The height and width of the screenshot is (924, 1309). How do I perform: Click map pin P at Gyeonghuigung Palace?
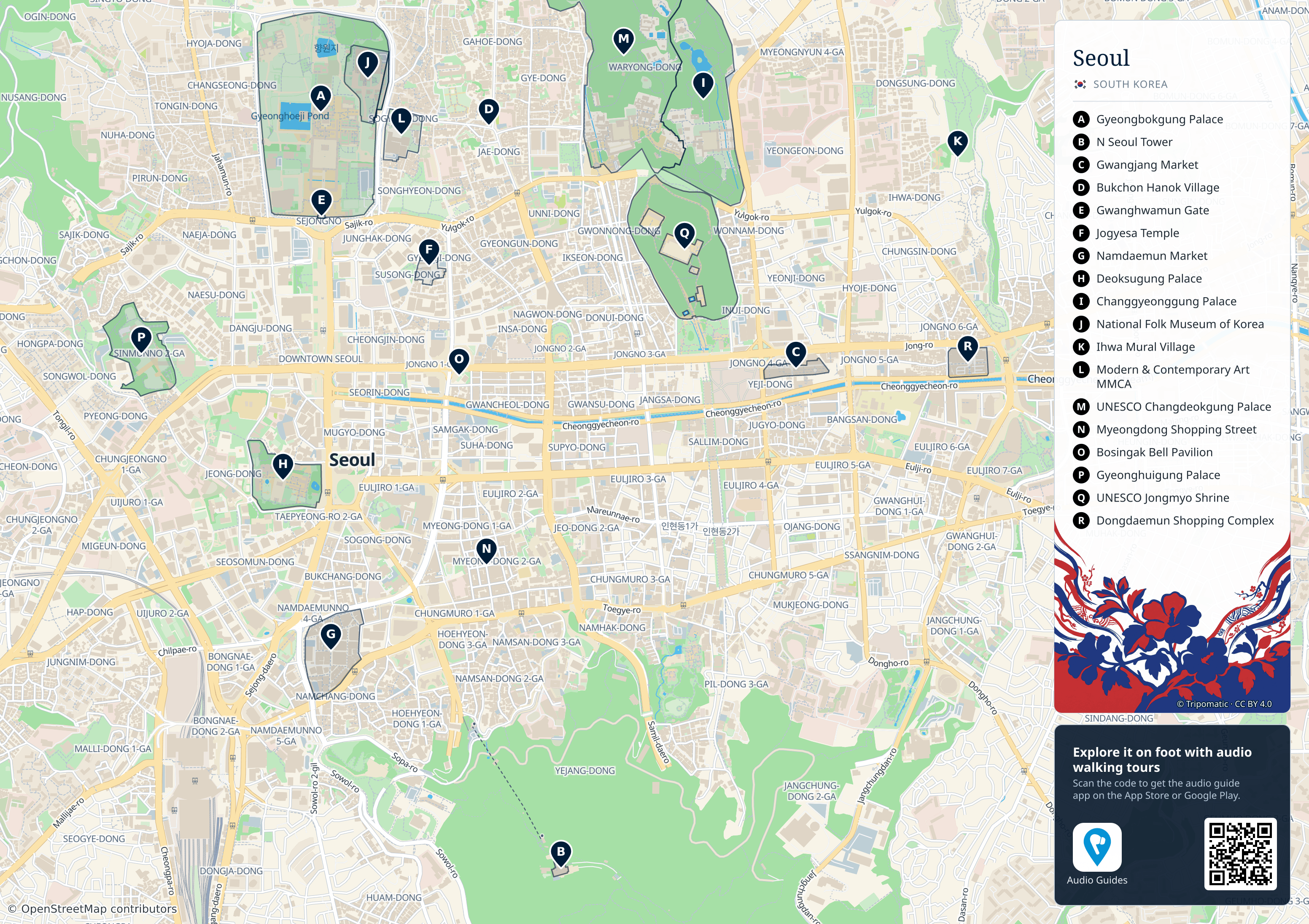[141, 339]
